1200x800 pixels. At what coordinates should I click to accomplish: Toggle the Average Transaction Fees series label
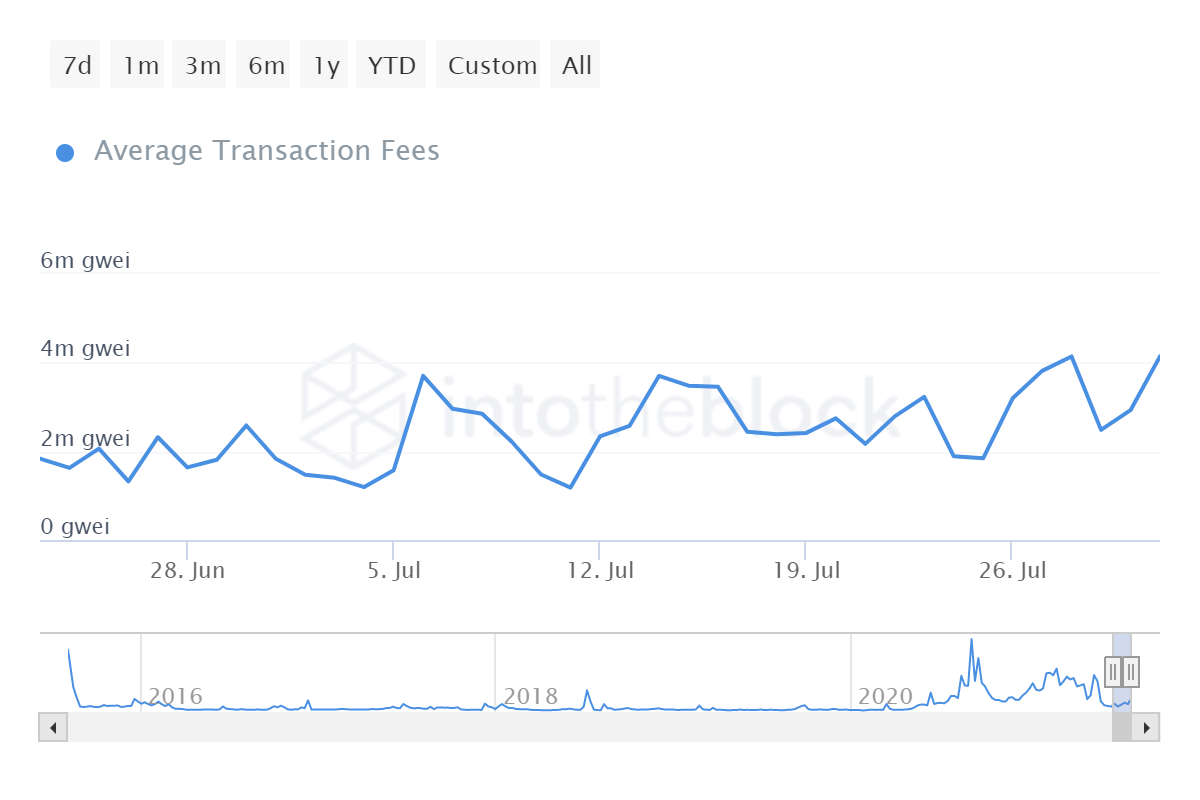[x=266, y=151]
